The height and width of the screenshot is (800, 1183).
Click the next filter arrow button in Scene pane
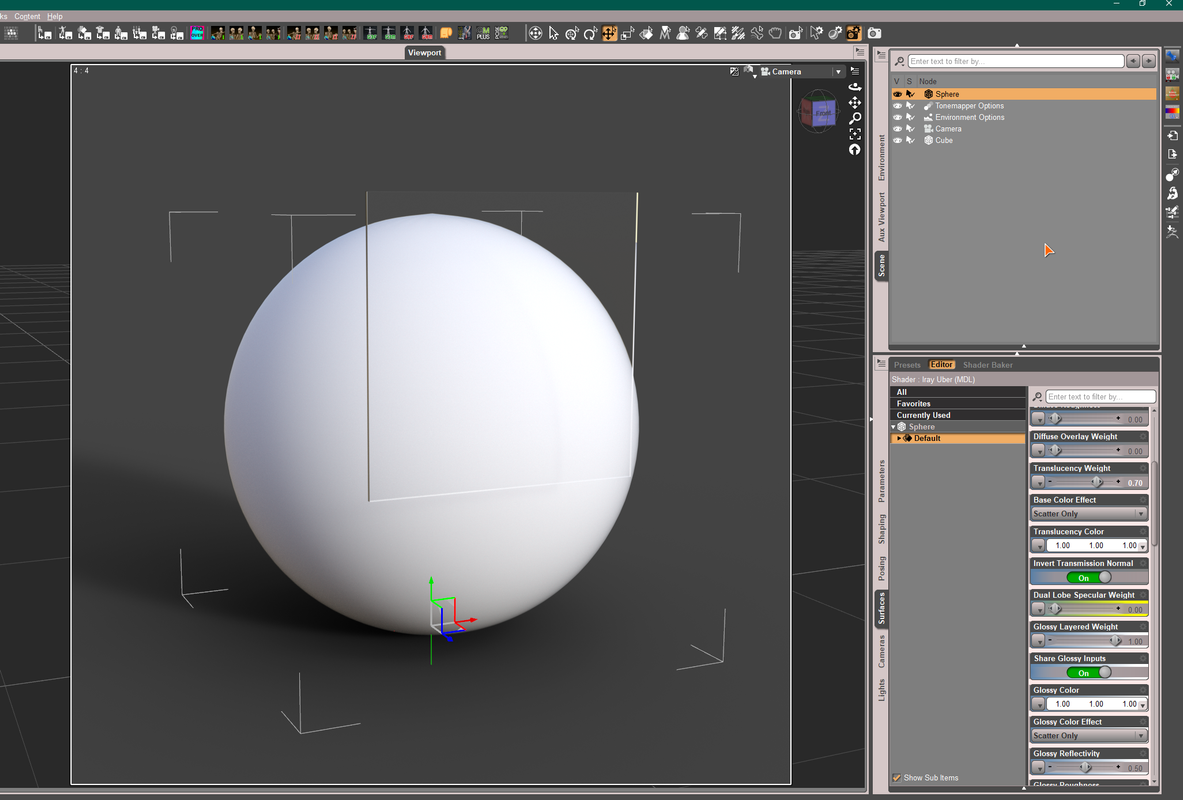(x=1148, y=61)
